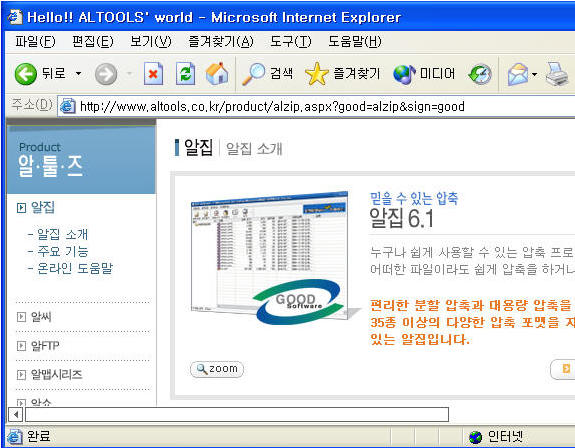The image size is (575, 448).
Task: Open the 편집(E) menu
Action: click(x=93, y=41)
